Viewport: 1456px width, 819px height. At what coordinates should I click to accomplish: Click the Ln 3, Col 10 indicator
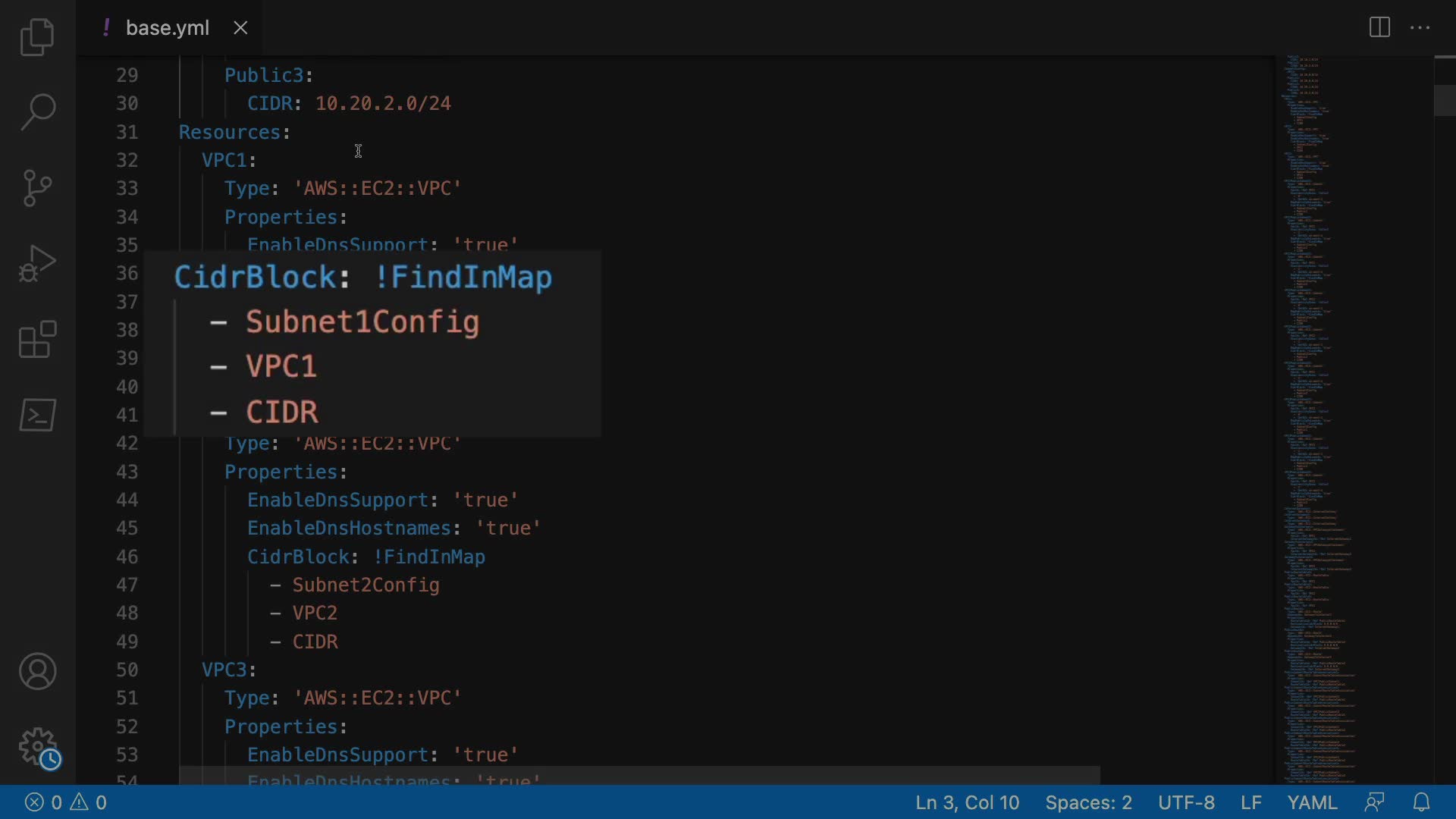(967, 802)
